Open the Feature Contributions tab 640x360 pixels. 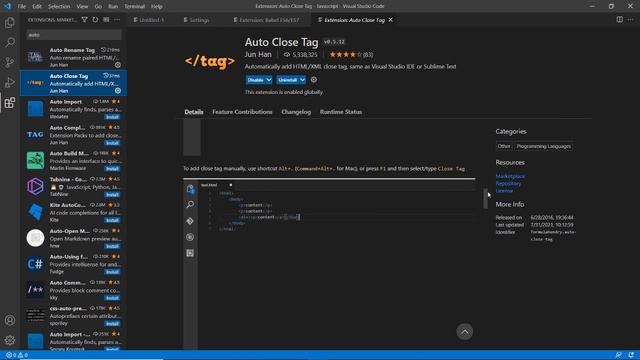(242, 112)
